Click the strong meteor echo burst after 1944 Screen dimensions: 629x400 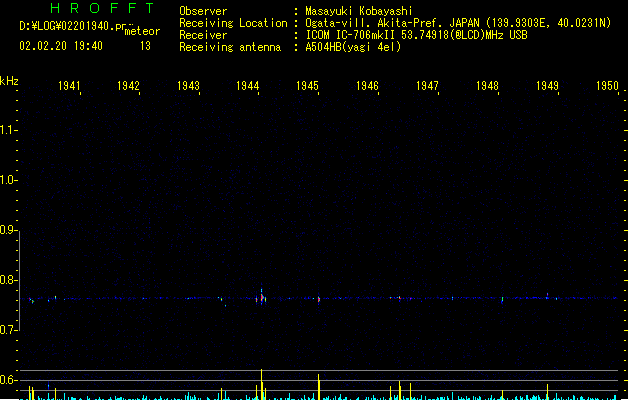click(261, 297)
